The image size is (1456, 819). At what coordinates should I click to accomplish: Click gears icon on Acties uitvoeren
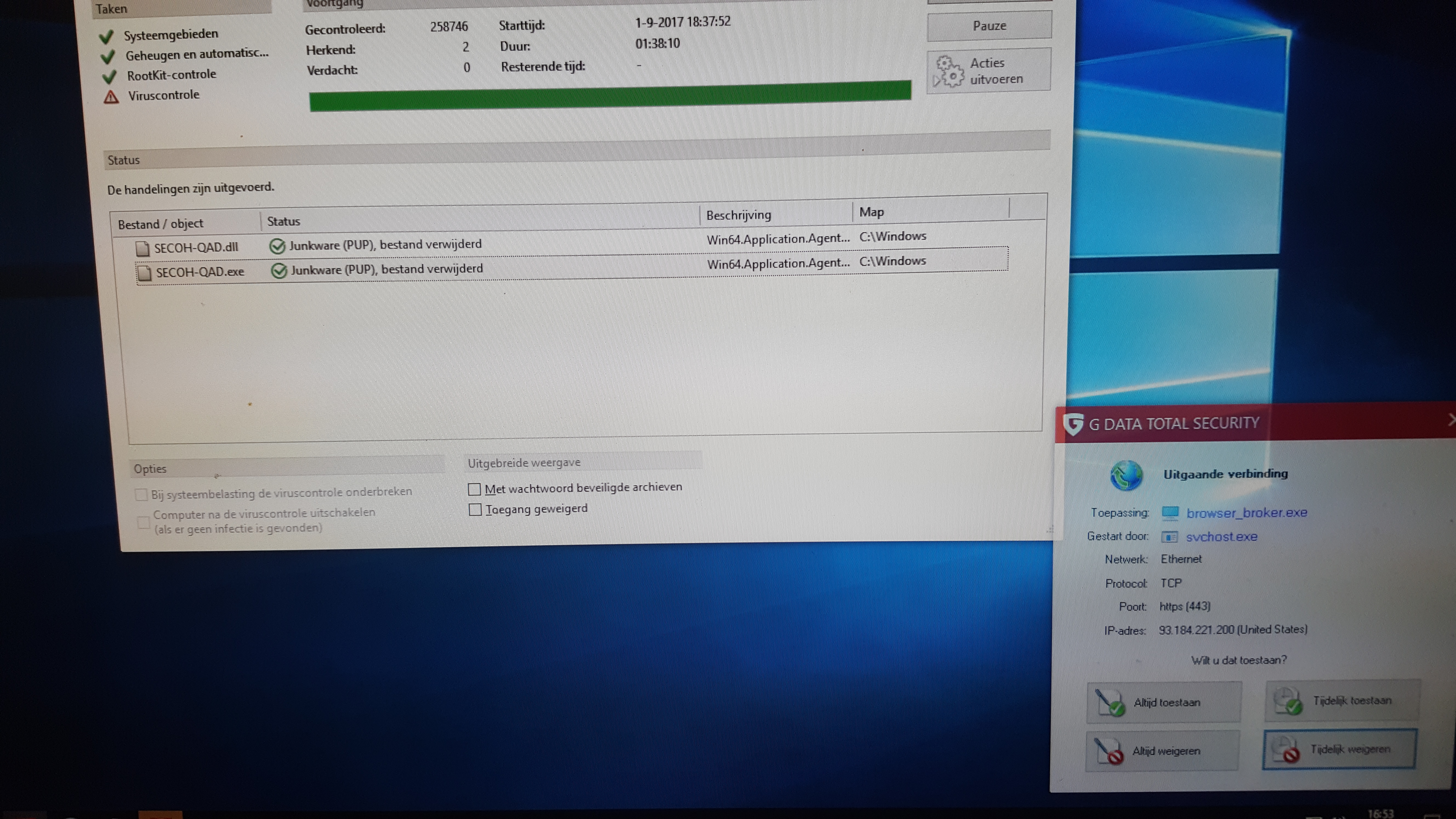click(949, 72)
